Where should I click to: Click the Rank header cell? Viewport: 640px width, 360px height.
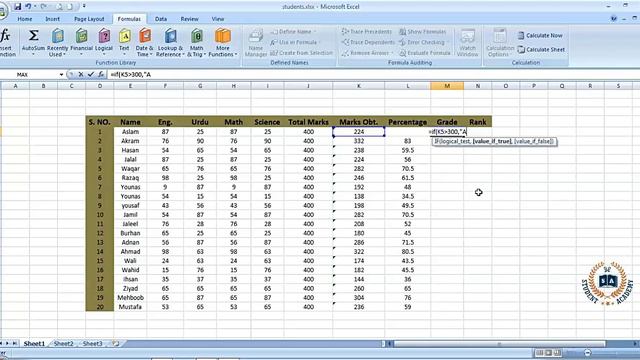(x=478, y=122)
